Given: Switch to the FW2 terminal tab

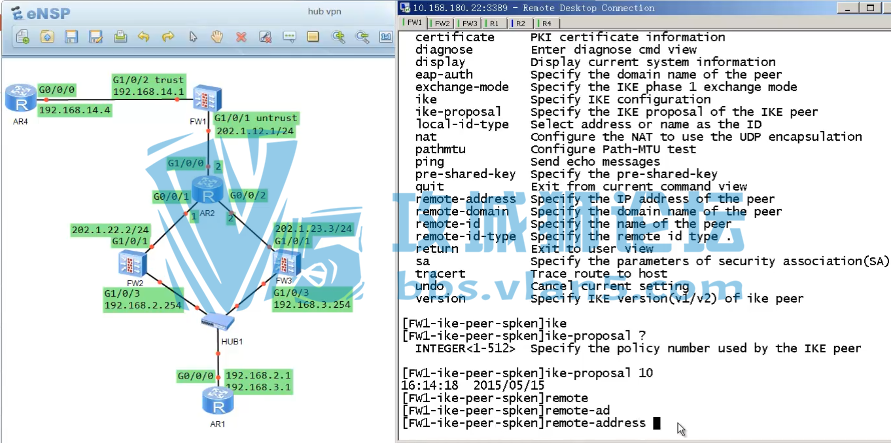Looking at the screenshot, I should (x=441, y=23).
